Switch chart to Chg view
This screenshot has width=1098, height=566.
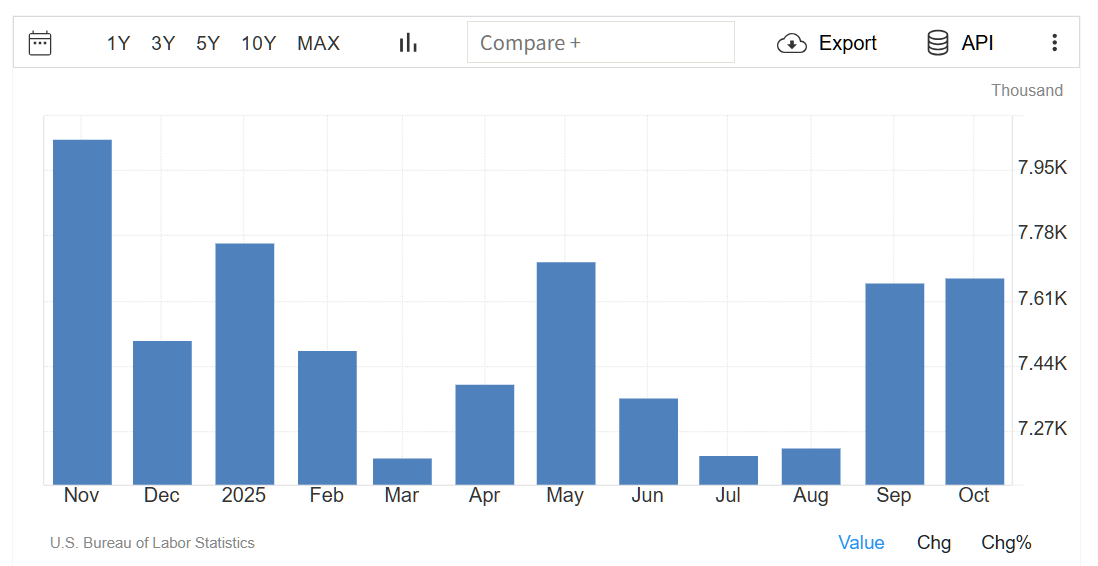934,543
